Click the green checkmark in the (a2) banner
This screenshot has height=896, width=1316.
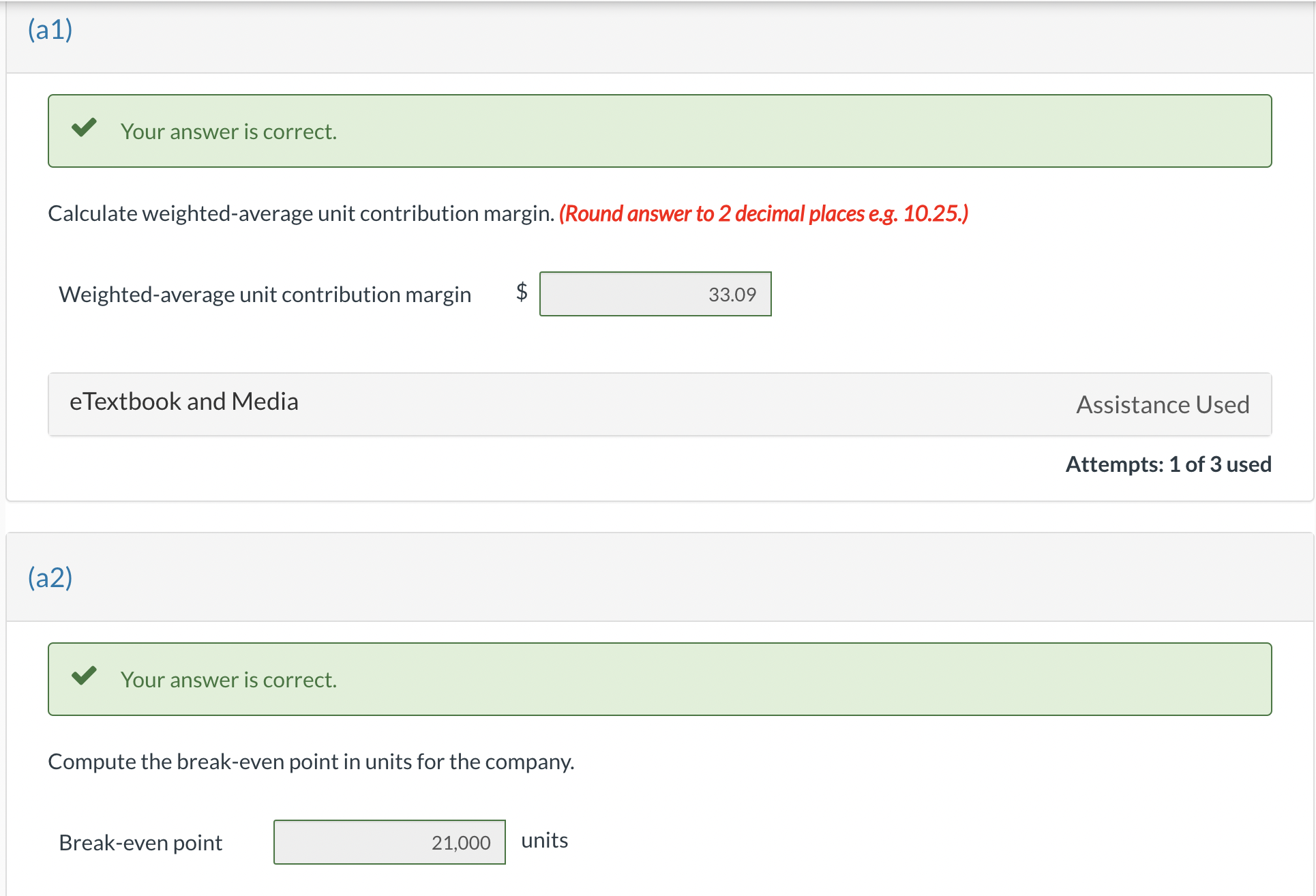tap(85, 676)
